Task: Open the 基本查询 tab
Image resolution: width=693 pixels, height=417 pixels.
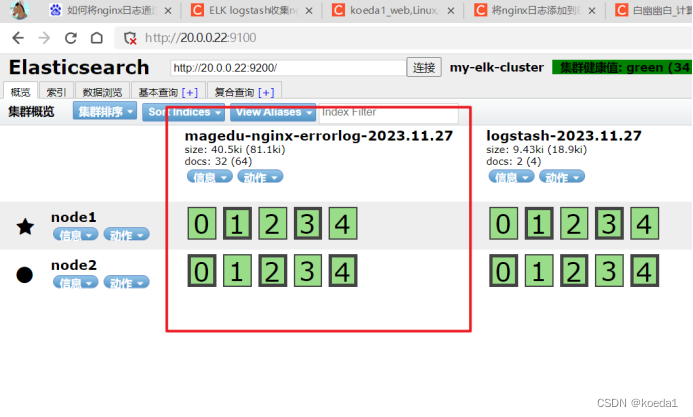Action: point(159,92)
